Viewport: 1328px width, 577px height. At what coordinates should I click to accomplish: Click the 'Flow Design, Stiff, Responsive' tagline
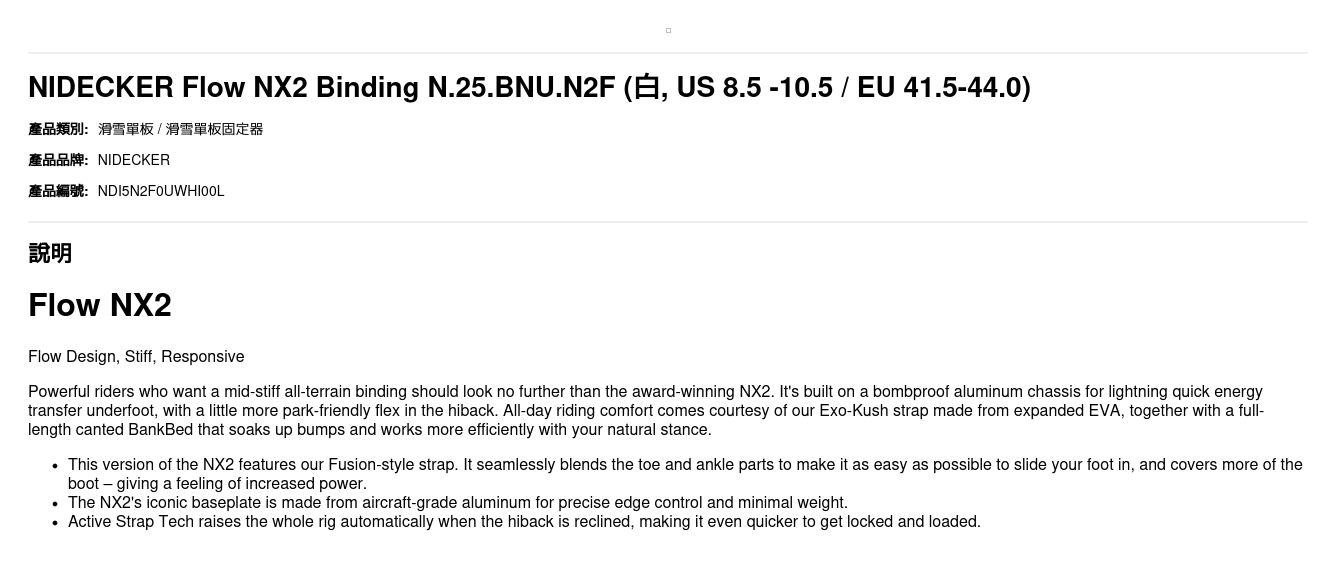point(136,357)
